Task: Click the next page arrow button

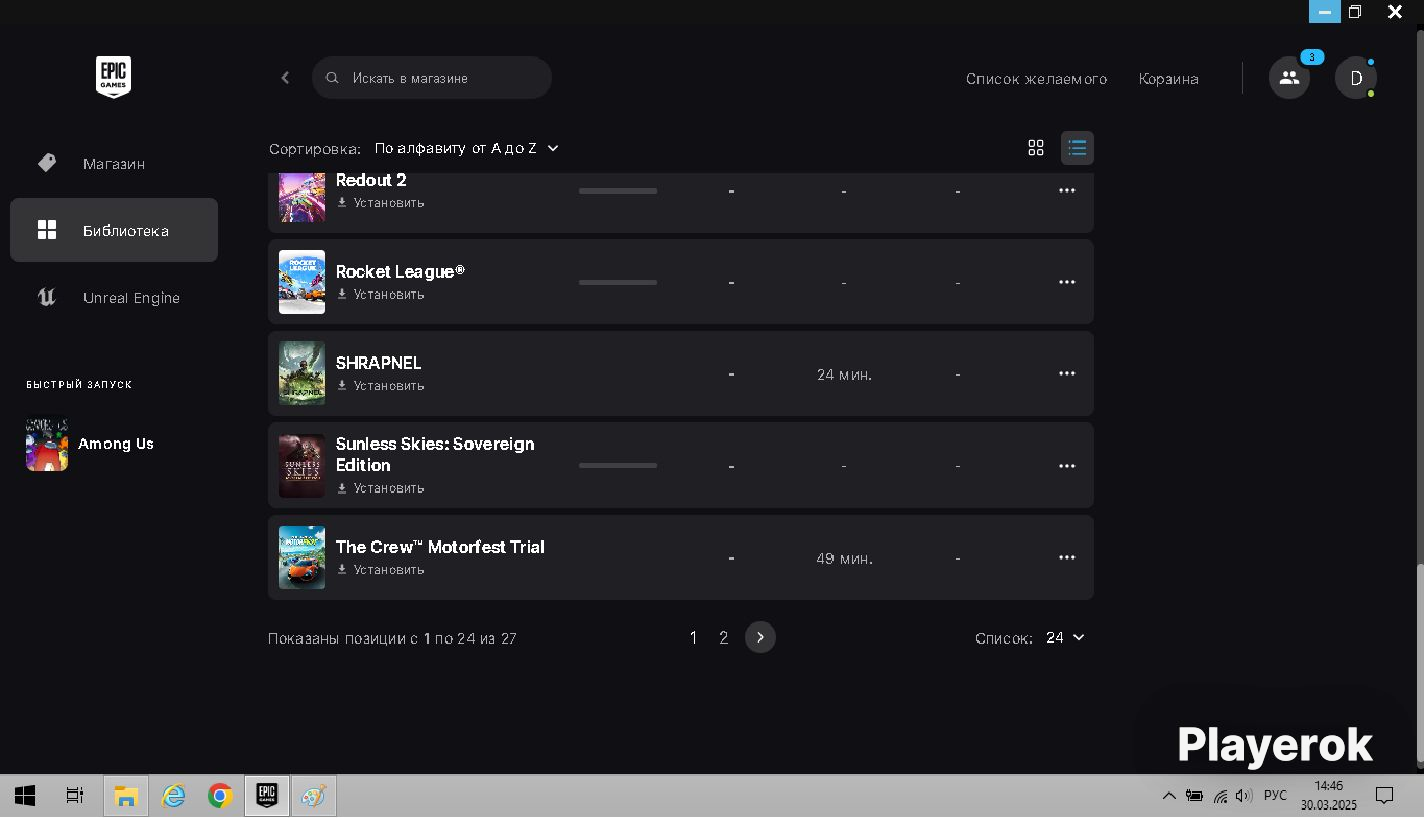Action: (x=760, y=638)
